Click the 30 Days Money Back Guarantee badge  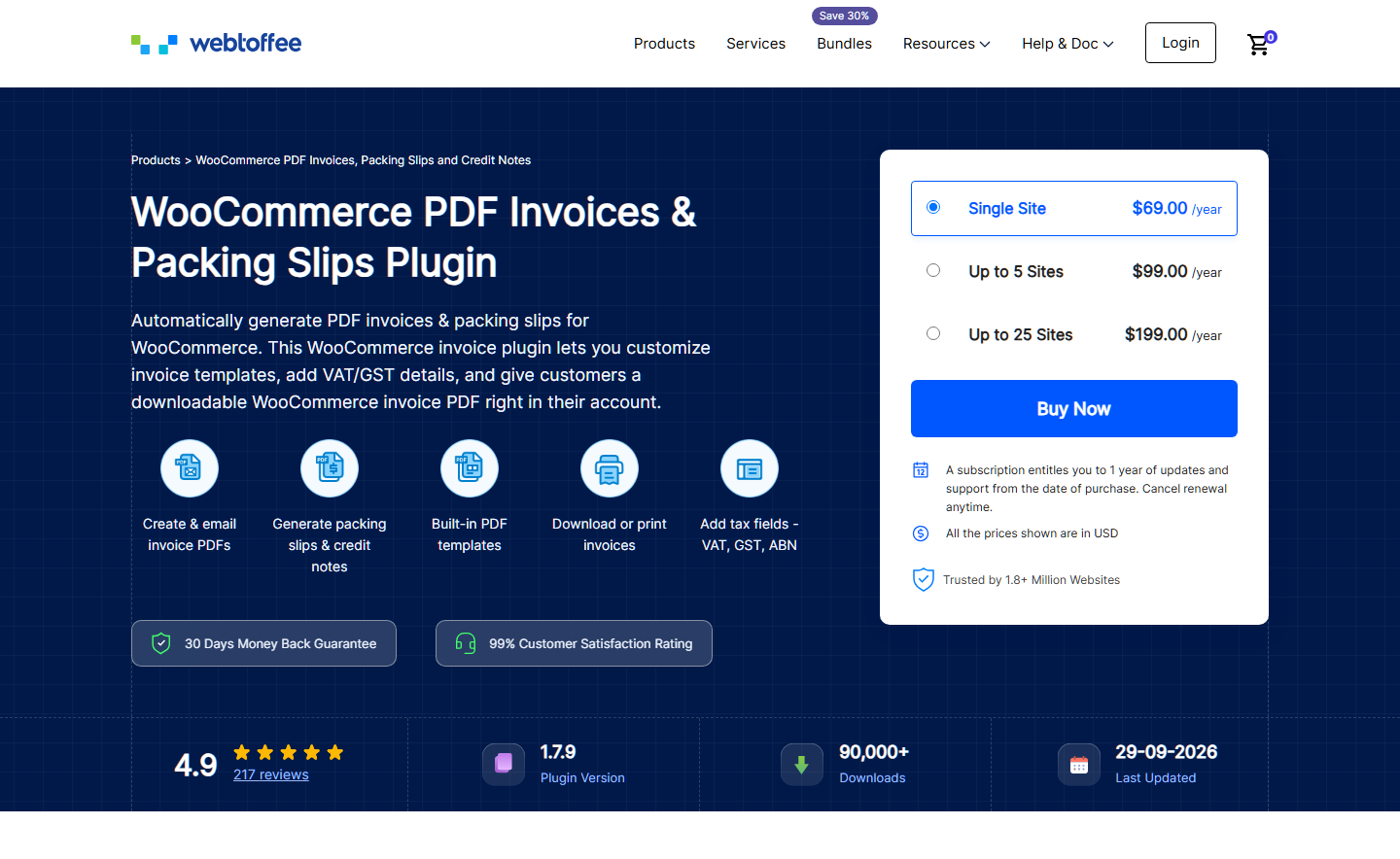click(263, 643)
